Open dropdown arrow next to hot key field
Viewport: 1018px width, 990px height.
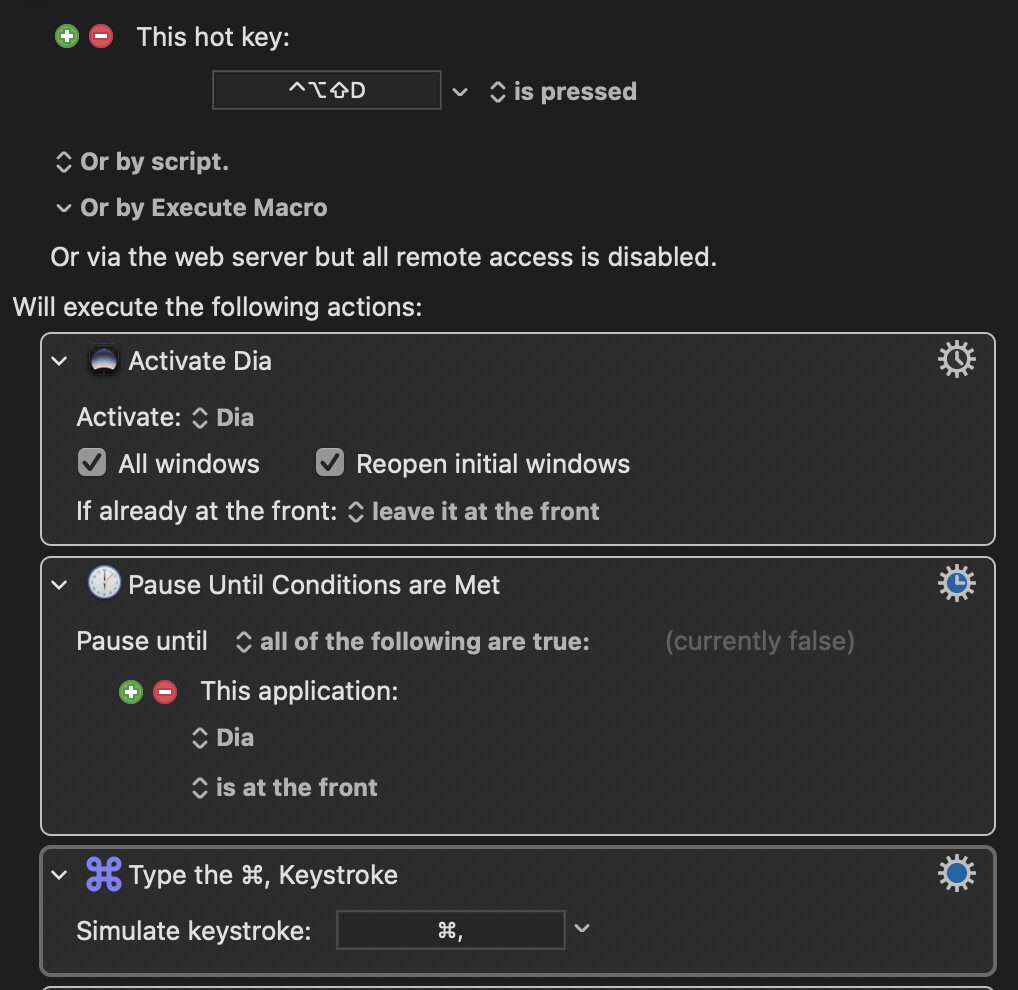(x=460, y=92)
